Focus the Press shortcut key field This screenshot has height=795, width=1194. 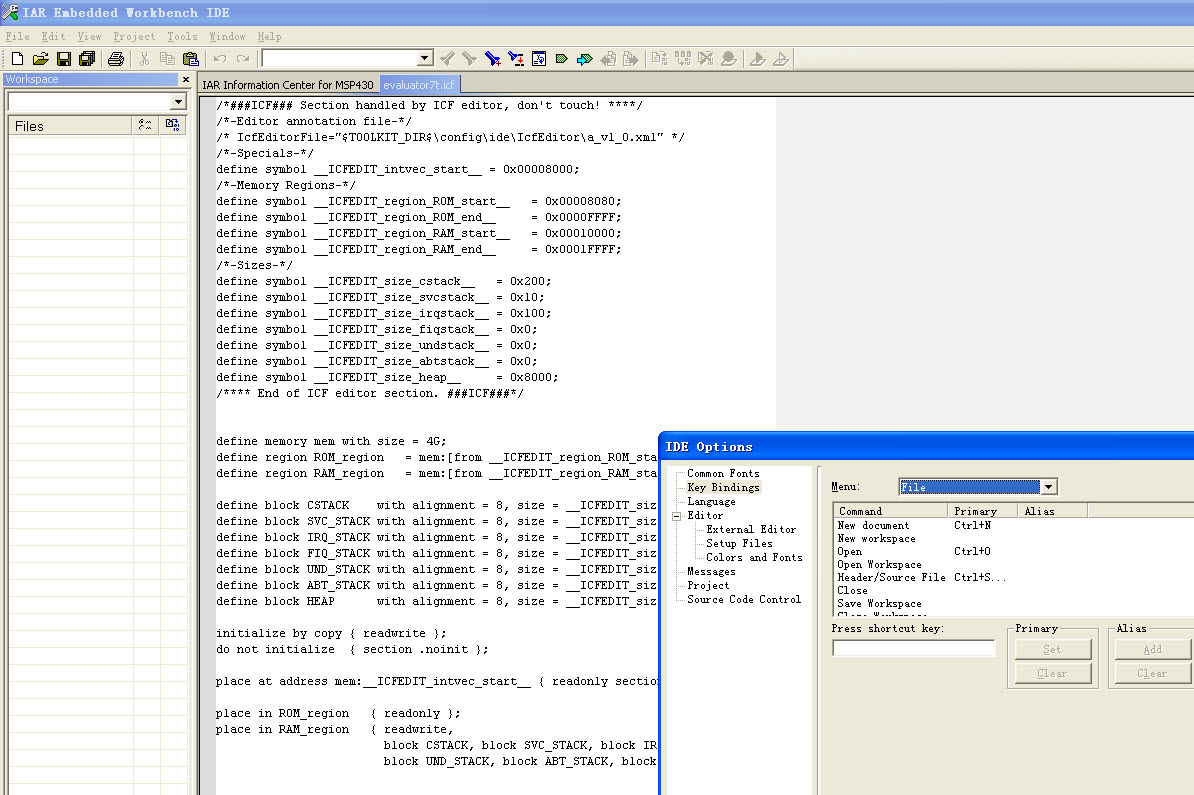914,648
